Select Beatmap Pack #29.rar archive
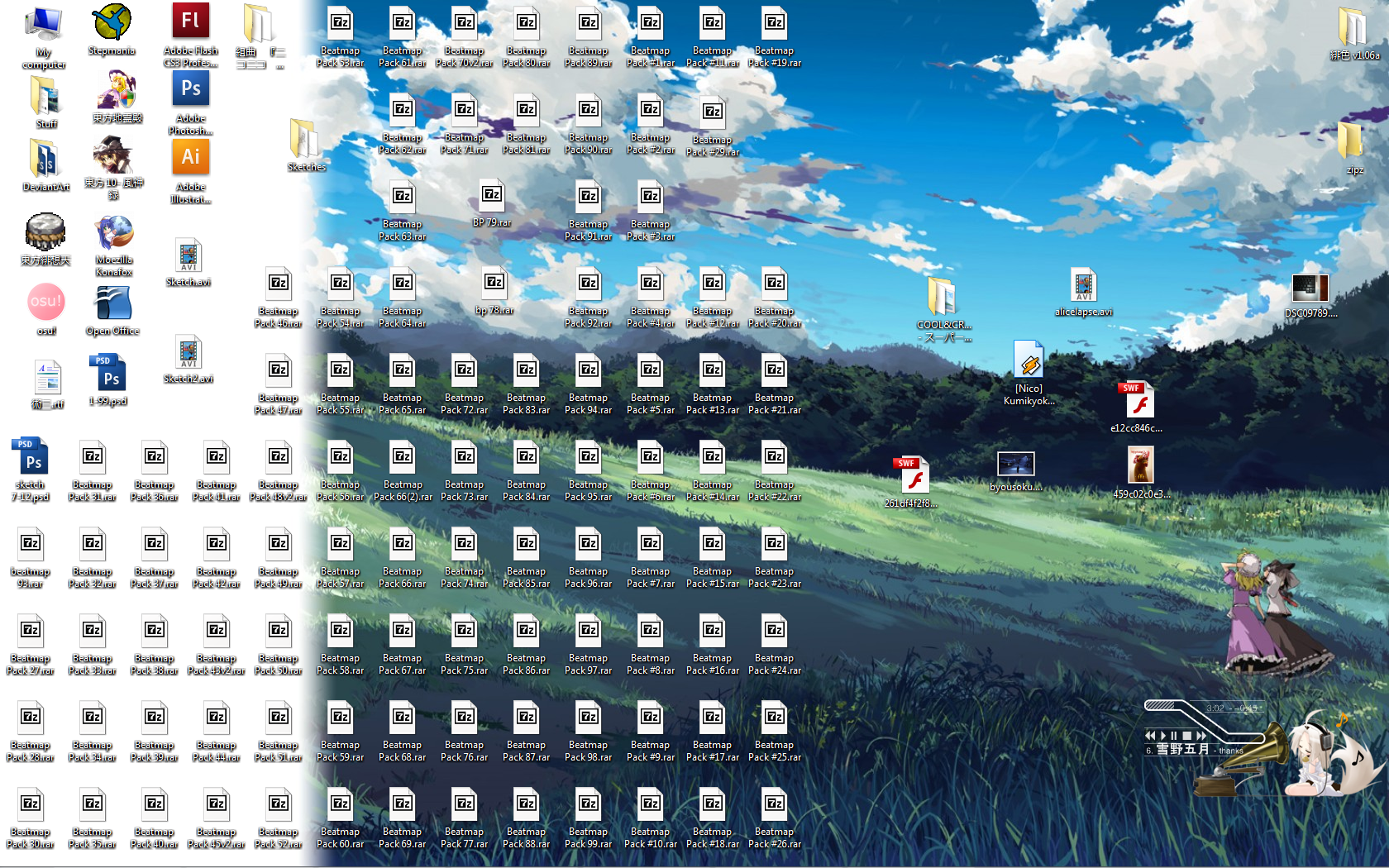 pyautogui.click(x=713, y=126)
